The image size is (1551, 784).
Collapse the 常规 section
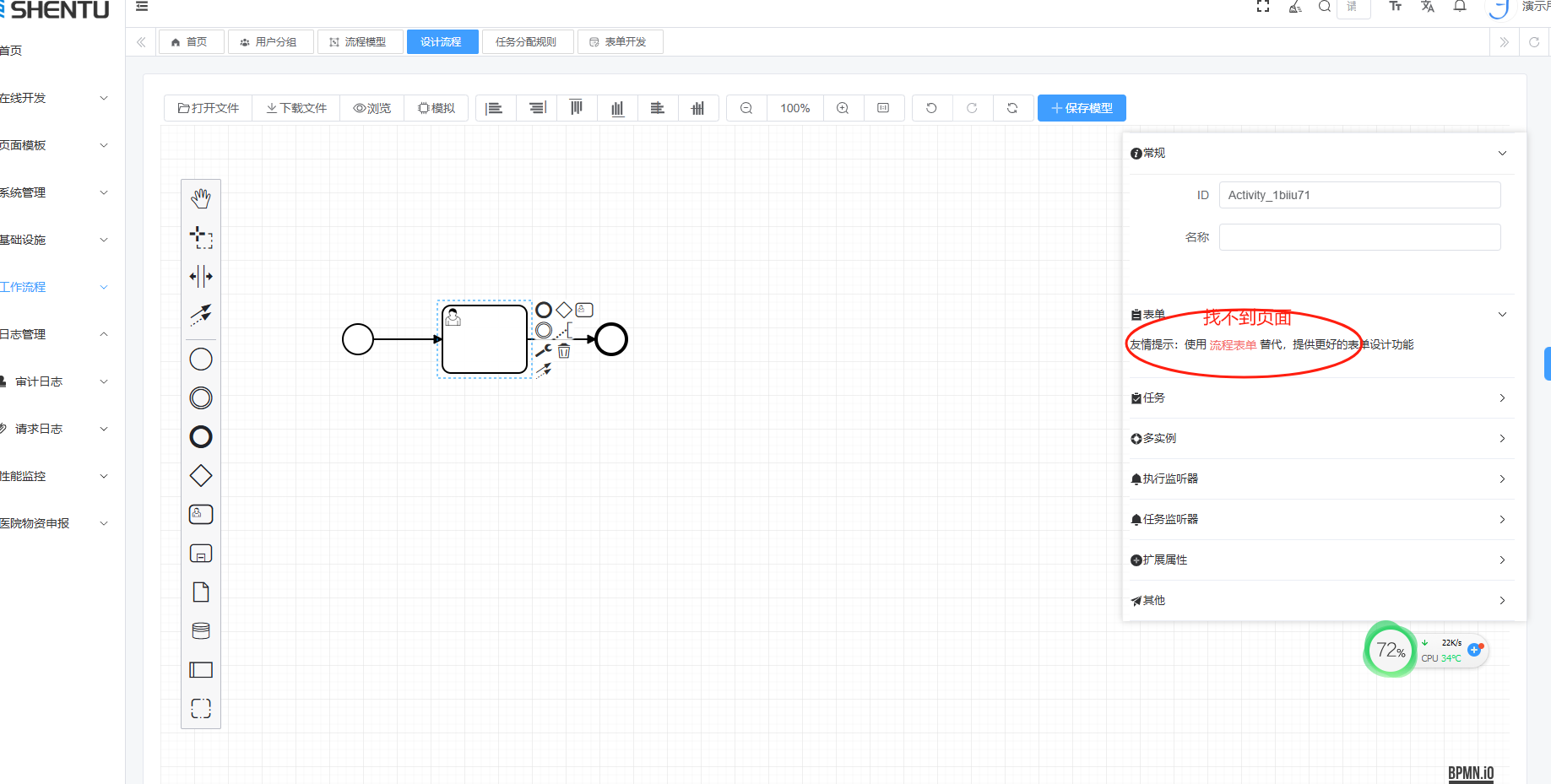point(1502,153)
